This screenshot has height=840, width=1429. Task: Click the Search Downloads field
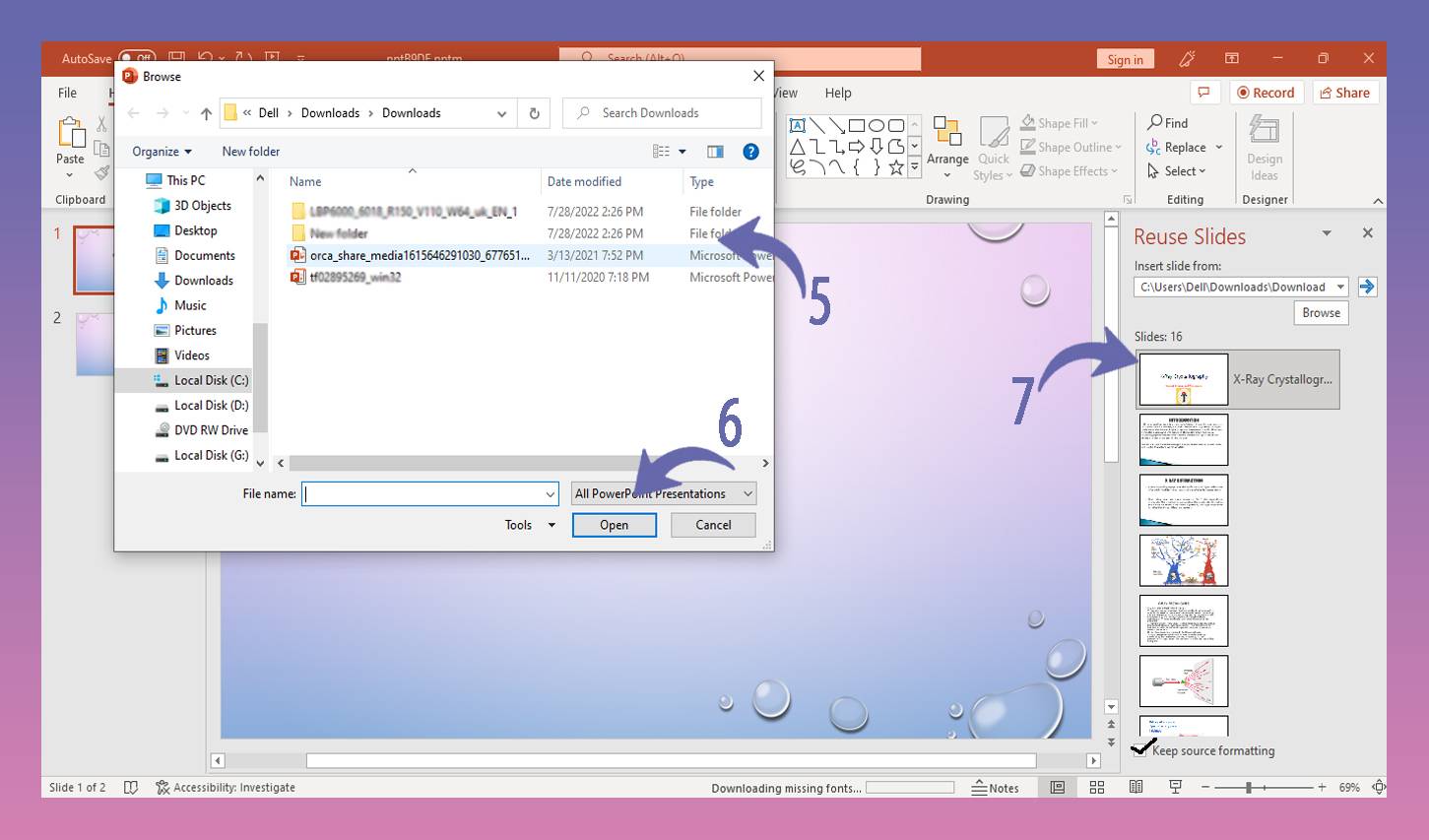tap(662, 113)
